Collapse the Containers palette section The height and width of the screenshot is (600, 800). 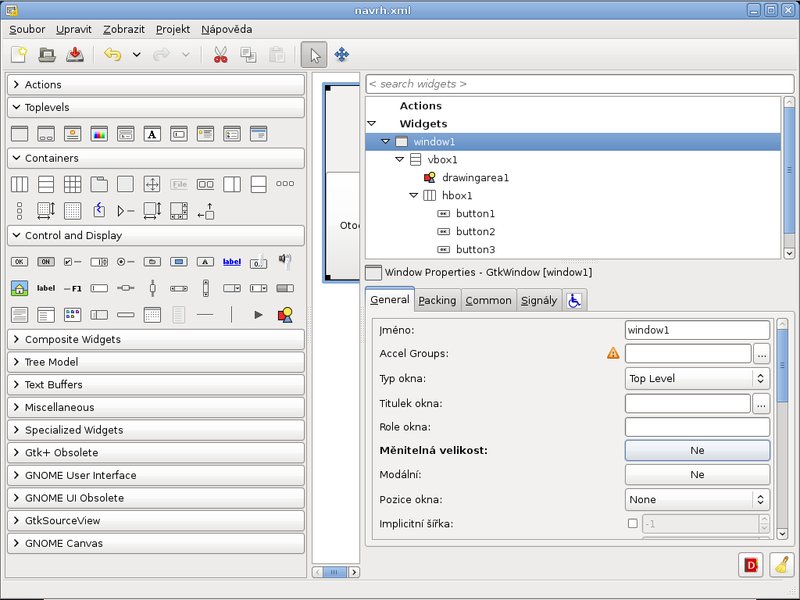pos(156,158)
